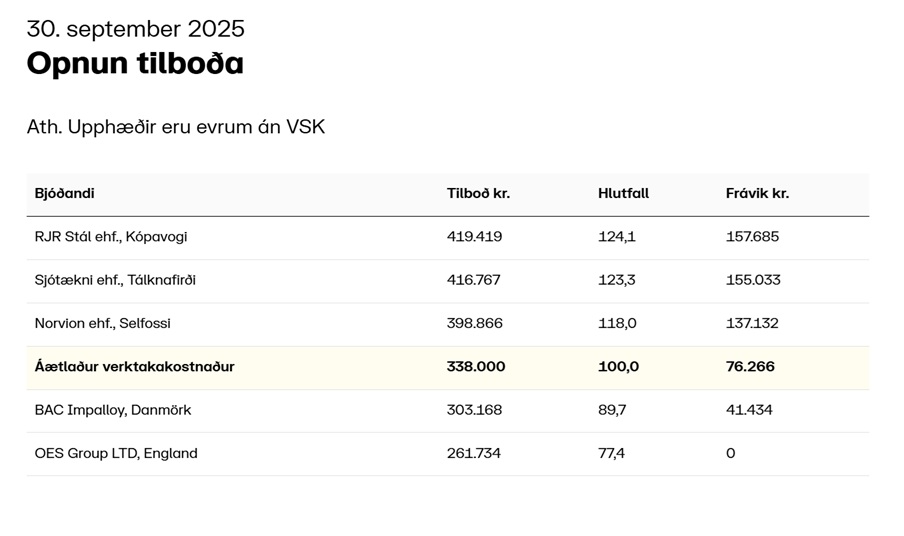The image size is (904, 536).
Task: Click the deviation value 41.434
Action: [749, 410]
